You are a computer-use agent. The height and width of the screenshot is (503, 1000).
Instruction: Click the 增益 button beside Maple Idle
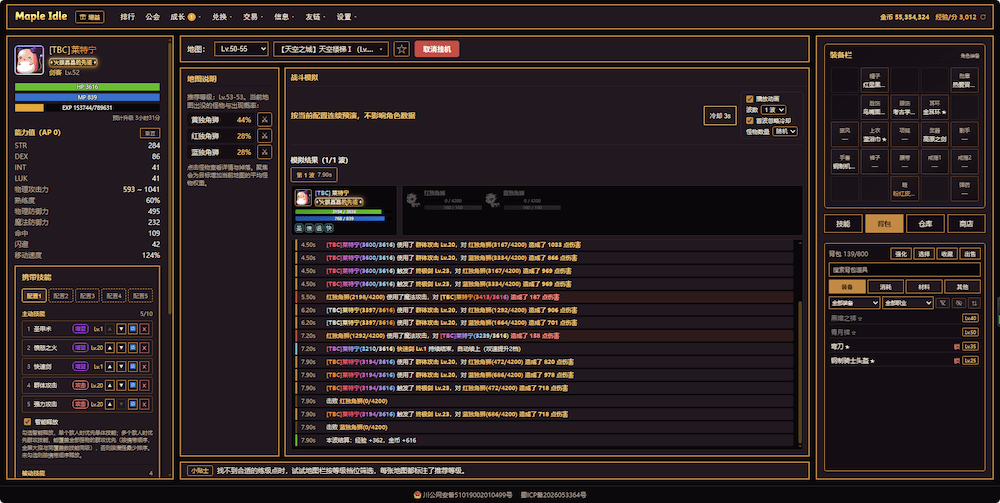(89, 17)
